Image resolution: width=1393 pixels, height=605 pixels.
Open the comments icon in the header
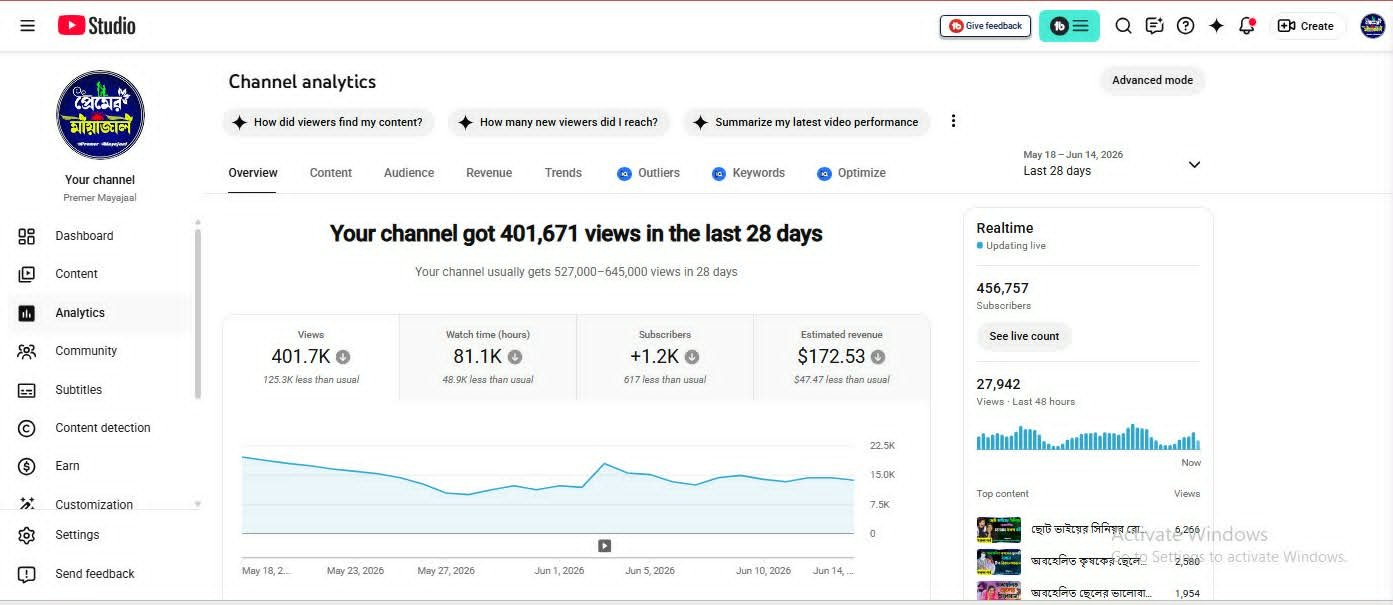coord(1154,26)
